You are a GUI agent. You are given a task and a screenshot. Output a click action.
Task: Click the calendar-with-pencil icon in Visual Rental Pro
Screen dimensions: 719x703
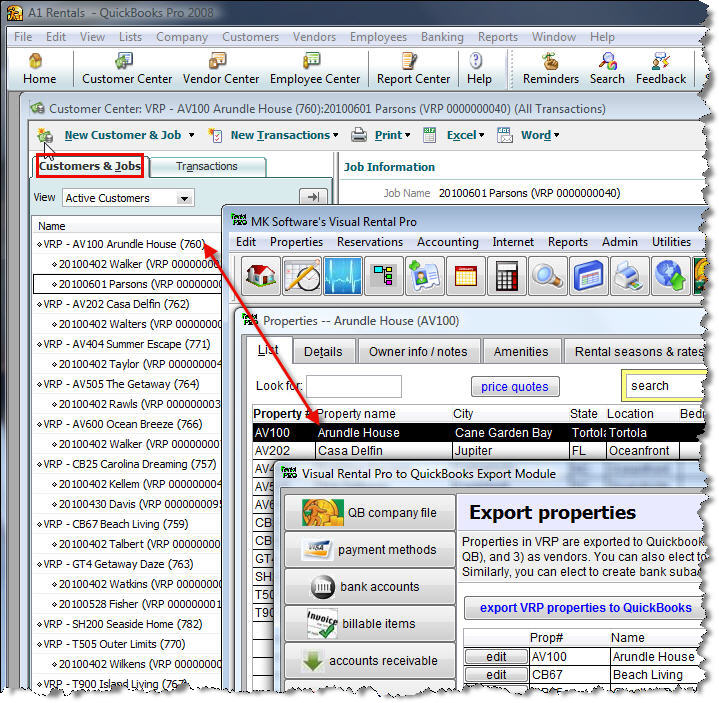(x=302, y=276)
